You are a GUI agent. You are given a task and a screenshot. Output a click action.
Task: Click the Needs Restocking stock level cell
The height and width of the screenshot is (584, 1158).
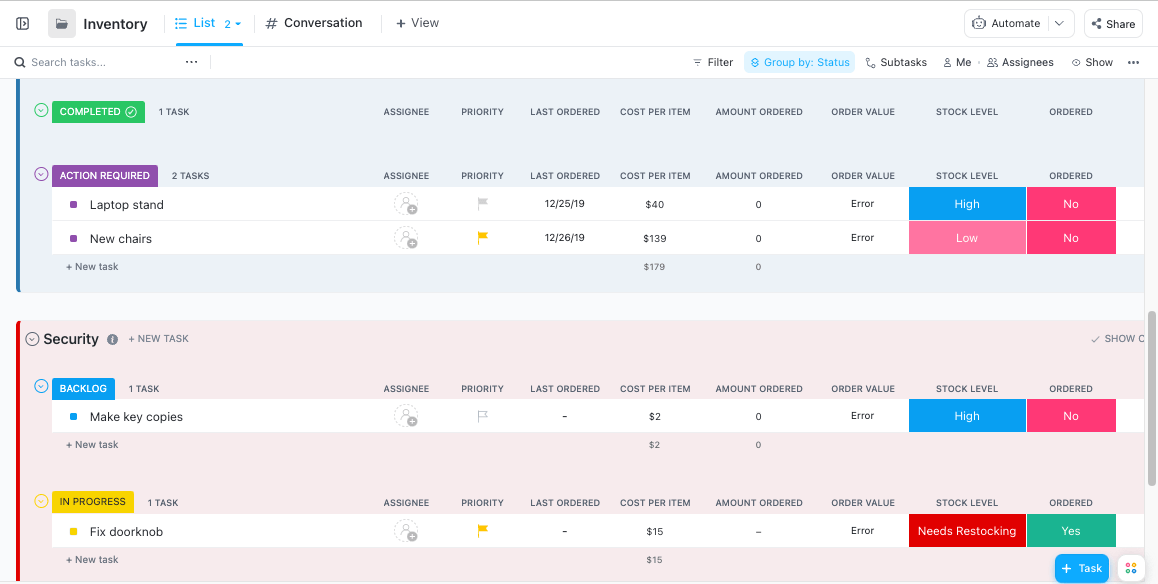coord(966,531)
